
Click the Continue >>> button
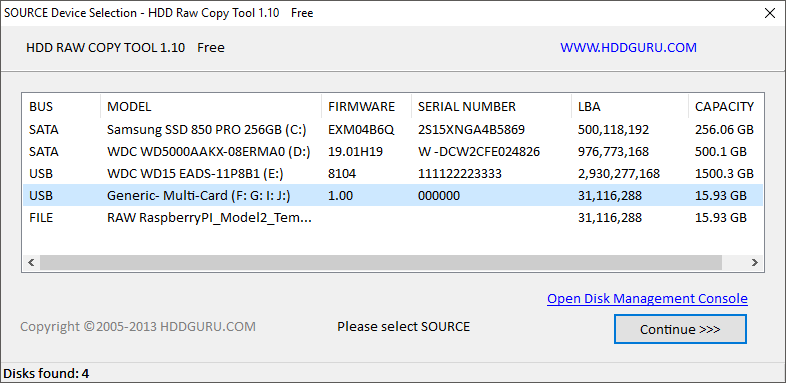click(680, 329)
